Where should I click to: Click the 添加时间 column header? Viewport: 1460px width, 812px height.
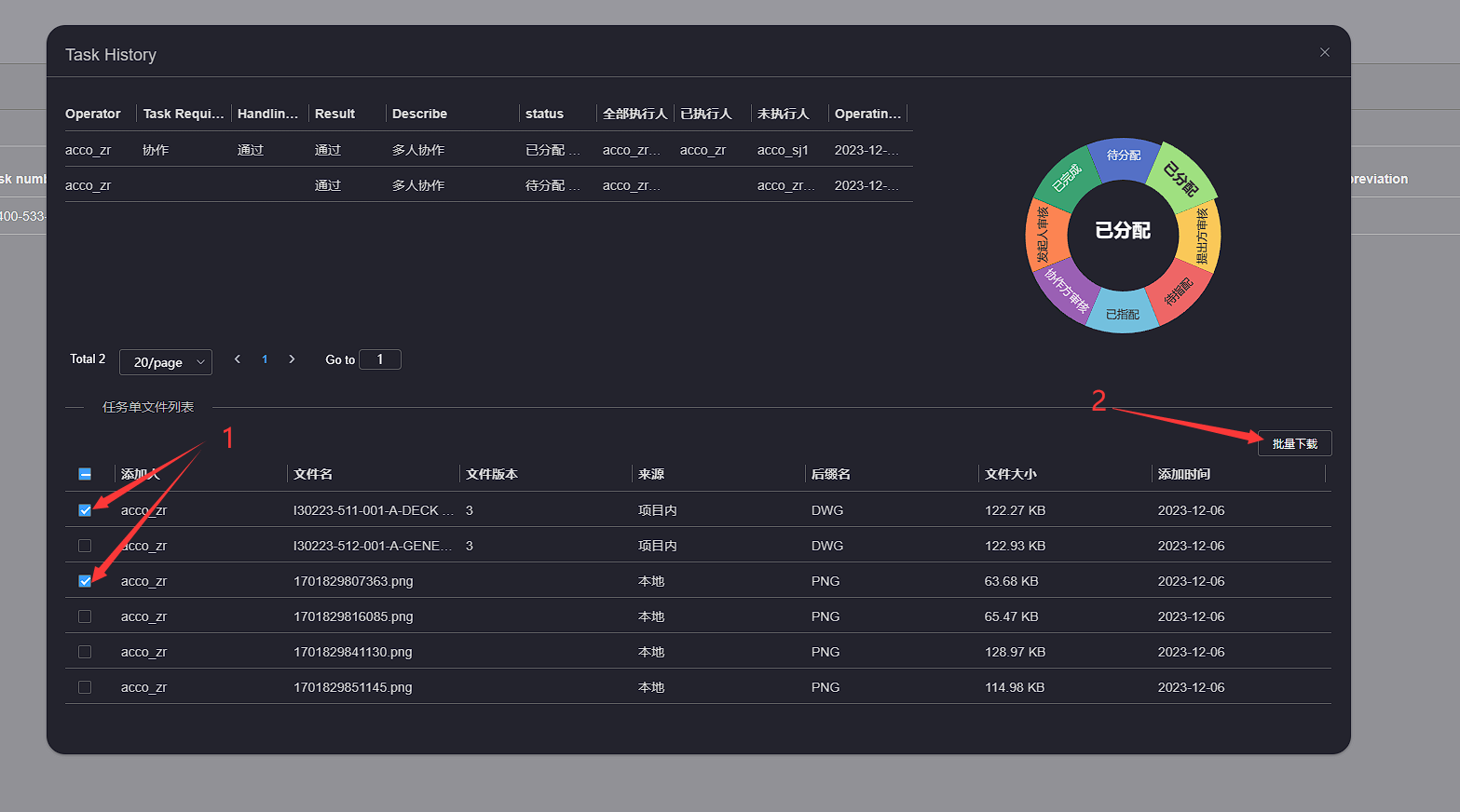click(1184, 474)
